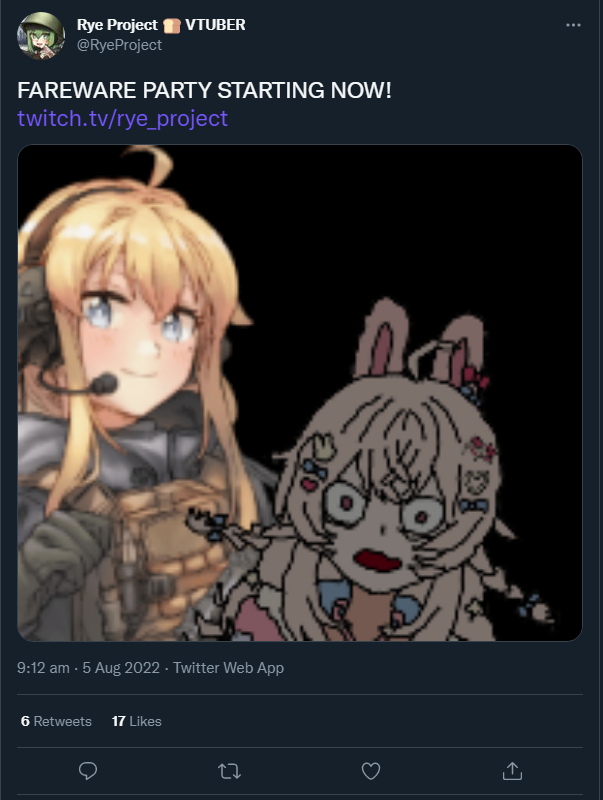Open the three-dot more options menu
This screenshot has width=603, height=800.
pos(573,25)
